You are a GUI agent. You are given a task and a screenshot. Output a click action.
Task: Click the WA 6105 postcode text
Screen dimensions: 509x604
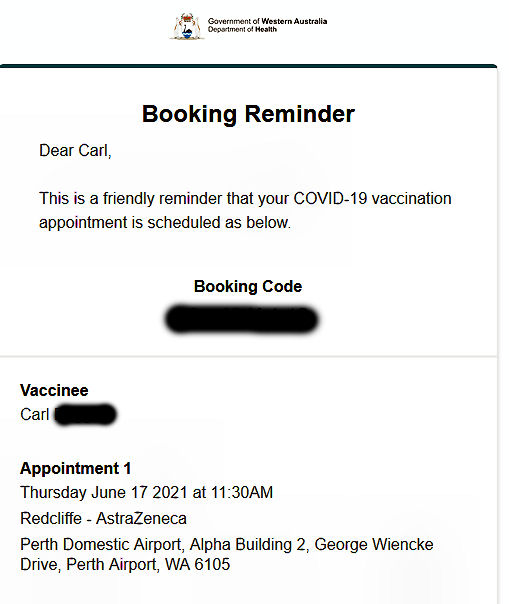[198, 564]
